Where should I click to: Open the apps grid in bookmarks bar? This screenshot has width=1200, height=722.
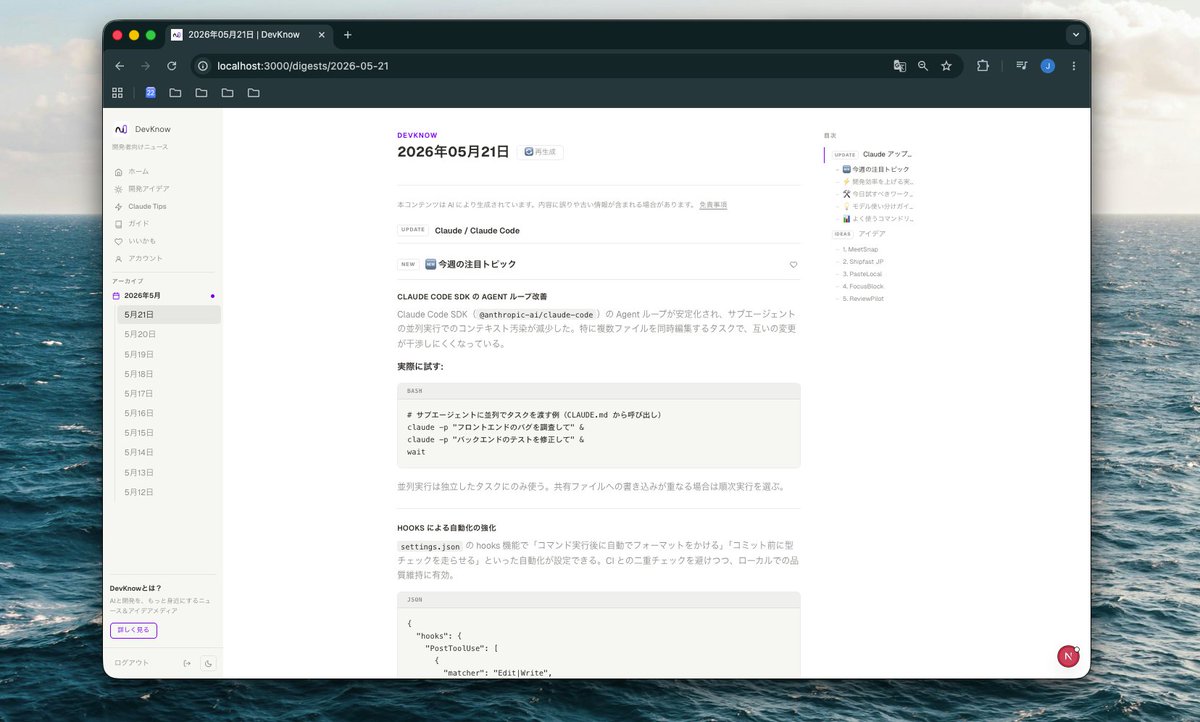[117, 93]
